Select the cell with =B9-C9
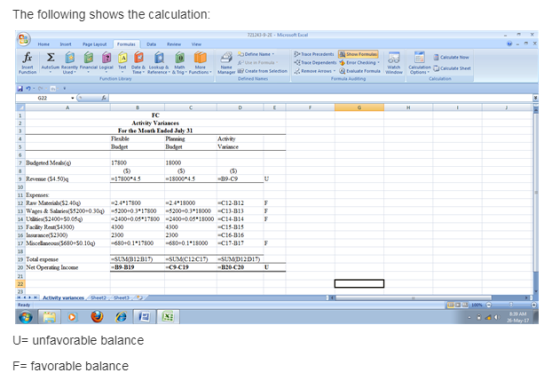560x373 pixels. click(240, 179)
